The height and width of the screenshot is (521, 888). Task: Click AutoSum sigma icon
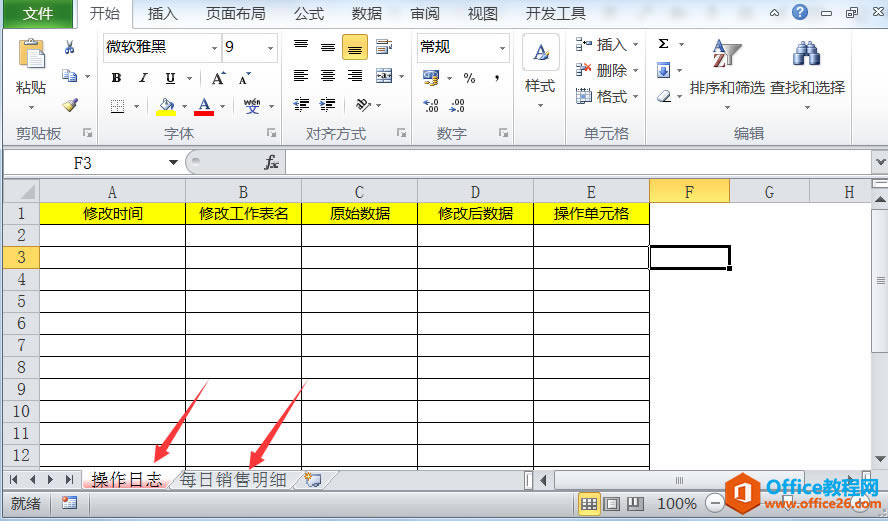click(x=664, y=44)
